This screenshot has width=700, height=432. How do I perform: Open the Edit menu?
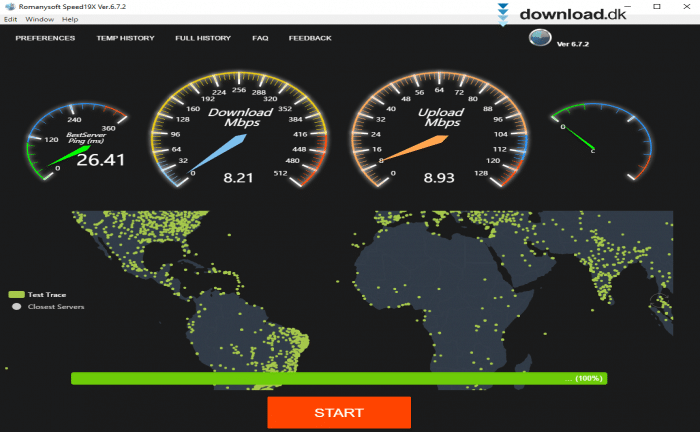click(10, 19)
